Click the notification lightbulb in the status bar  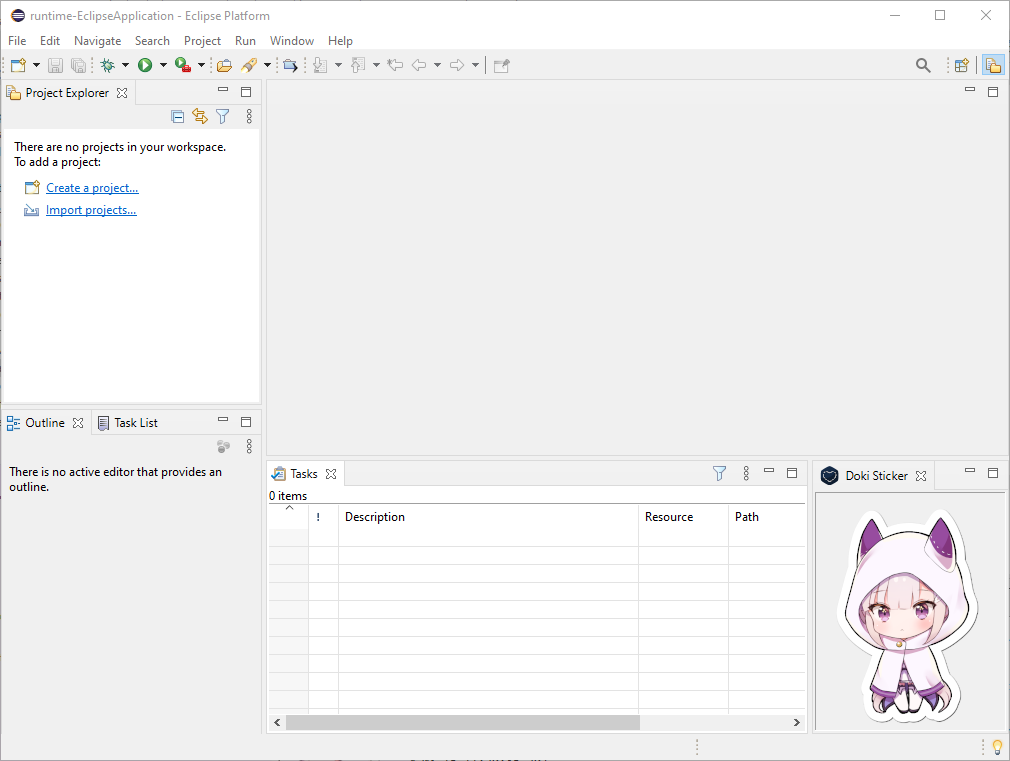(996, 747)
